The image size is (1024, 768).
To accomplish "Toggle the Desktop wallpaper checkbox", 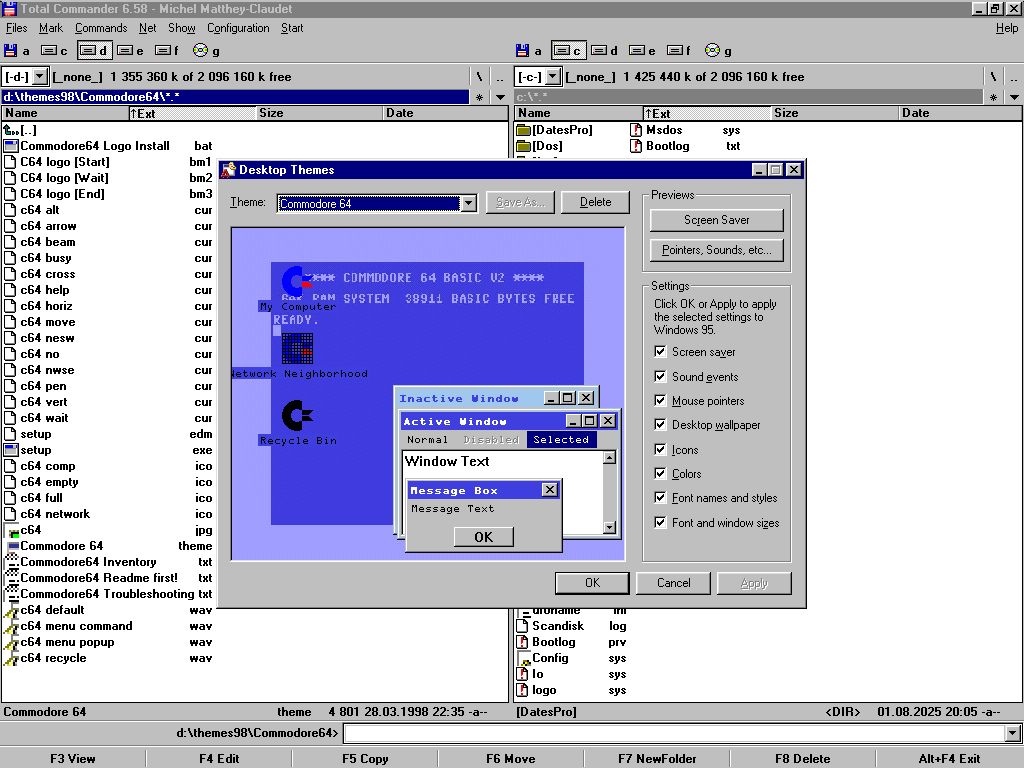I will [660, 425].
